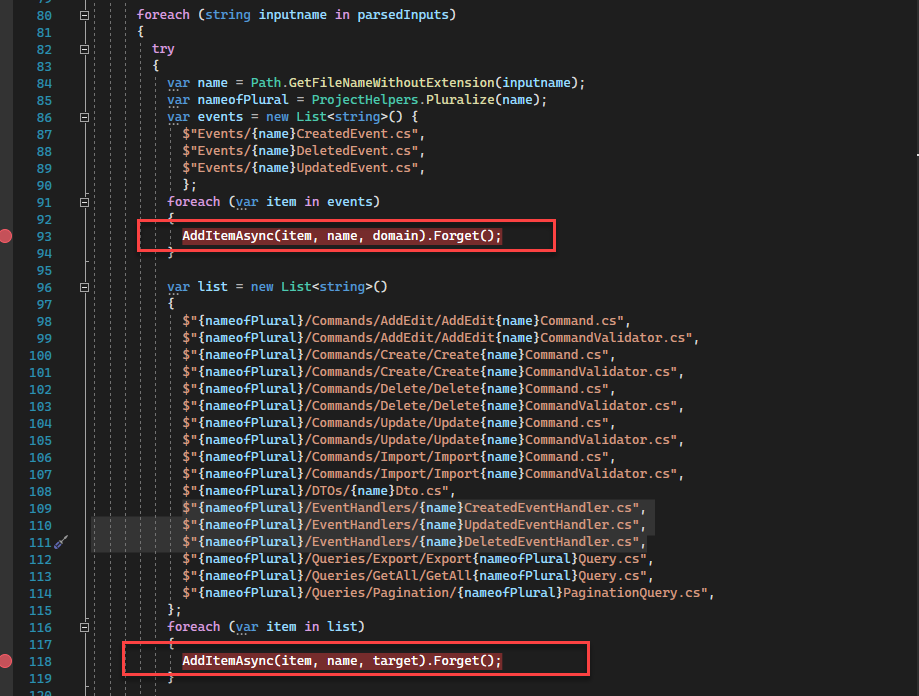Screen dimensions: 919x696
Task: Click the ProjectHelpers class reference
Action: pos(365,100)
